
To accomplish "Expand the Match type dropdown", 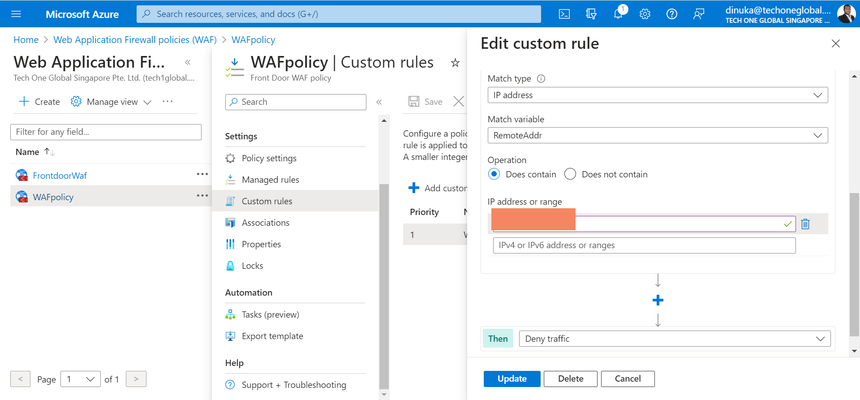I will point(658,95).
